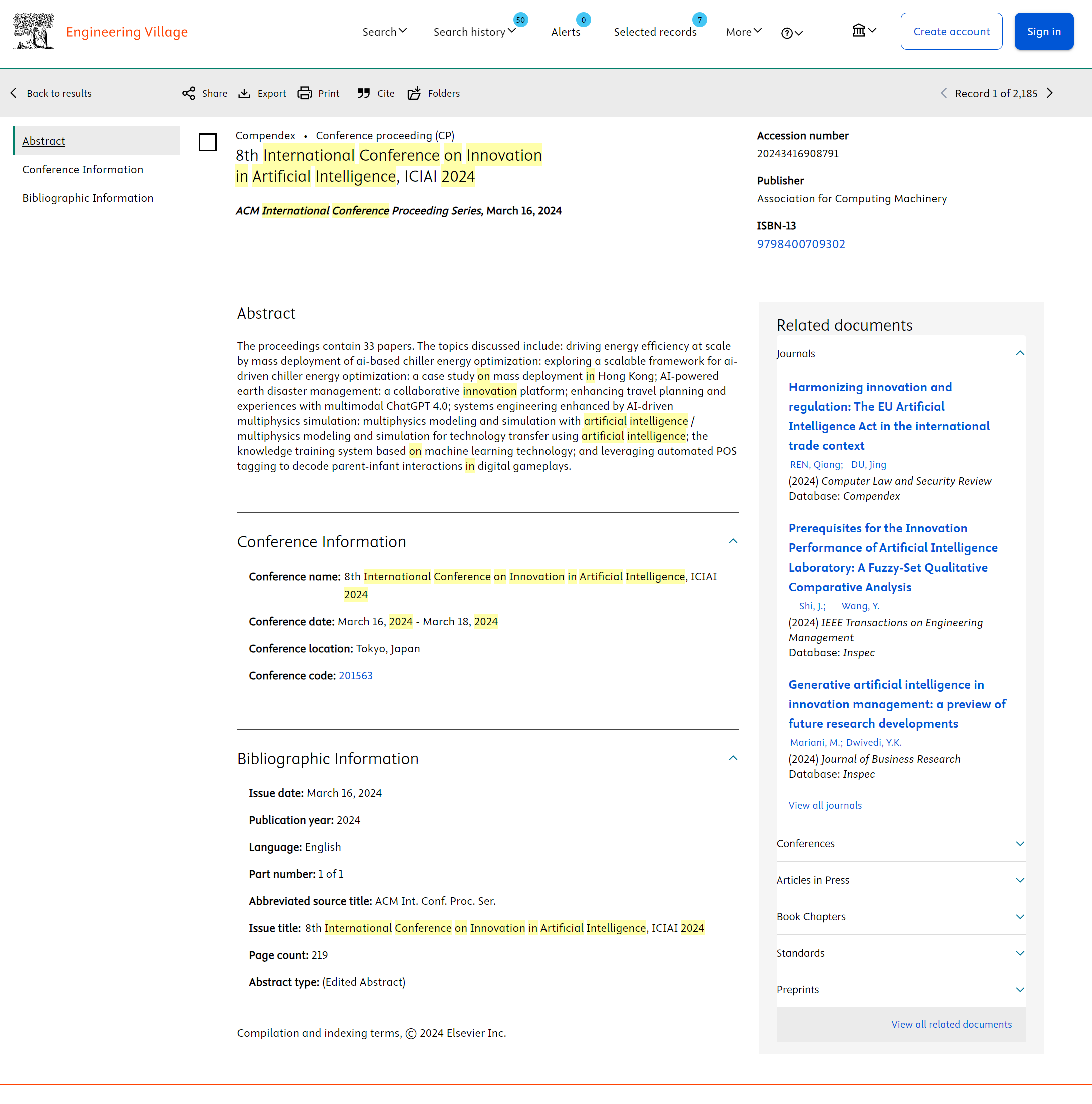Image resolution: width=1092 pixels, height=1104 pixels.
Task: Click the Create account button
Action: point(951,31)
